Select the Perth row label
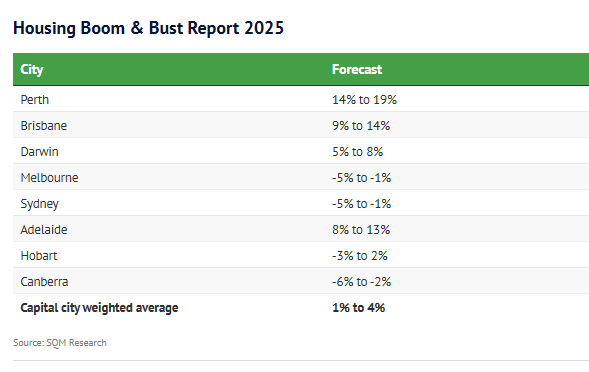This screenshot has width=589, height=372. [x=35, y=100]
